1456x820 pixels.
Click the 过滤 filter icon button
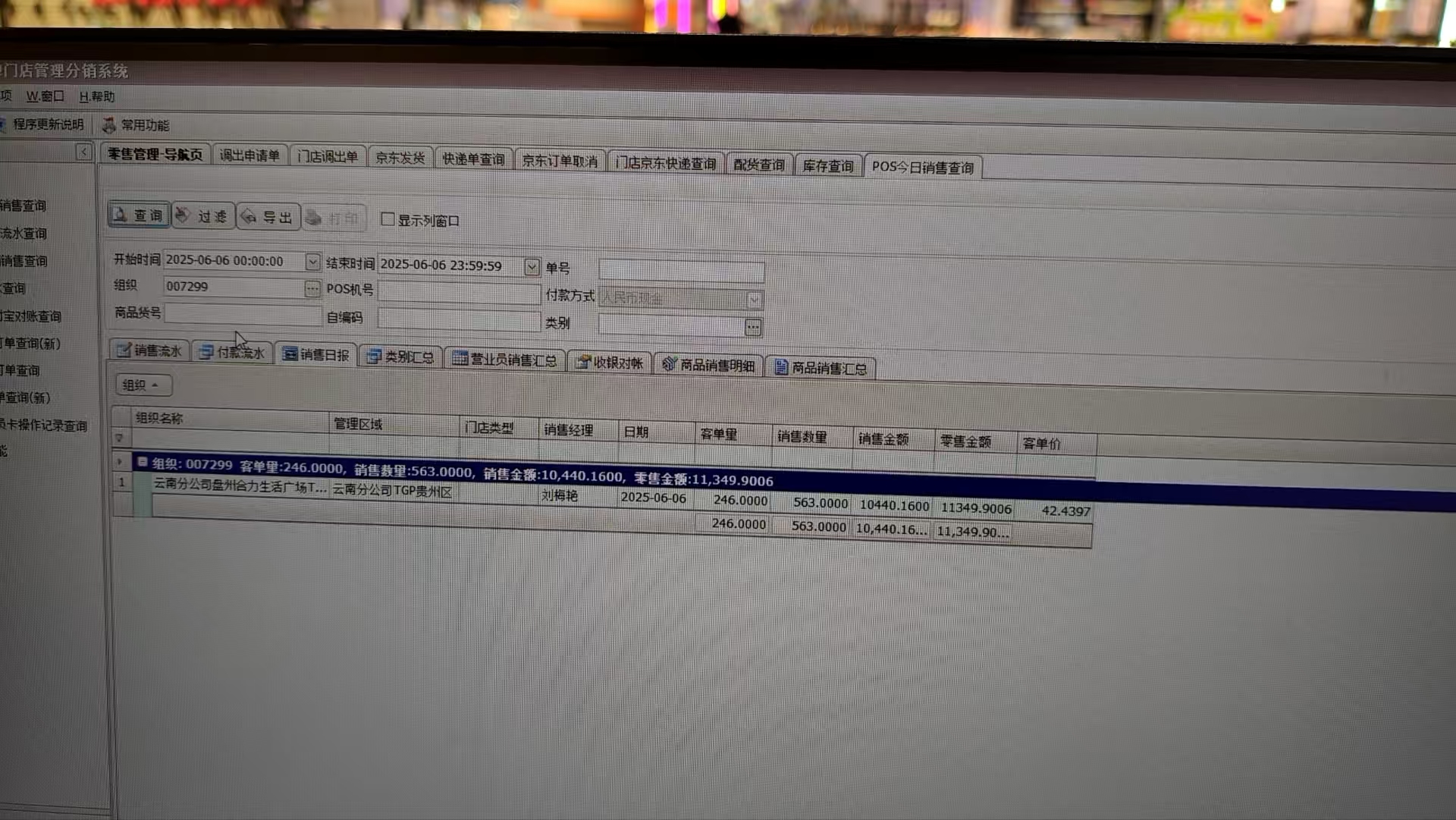pyautogui.click(x=202, y=217)
